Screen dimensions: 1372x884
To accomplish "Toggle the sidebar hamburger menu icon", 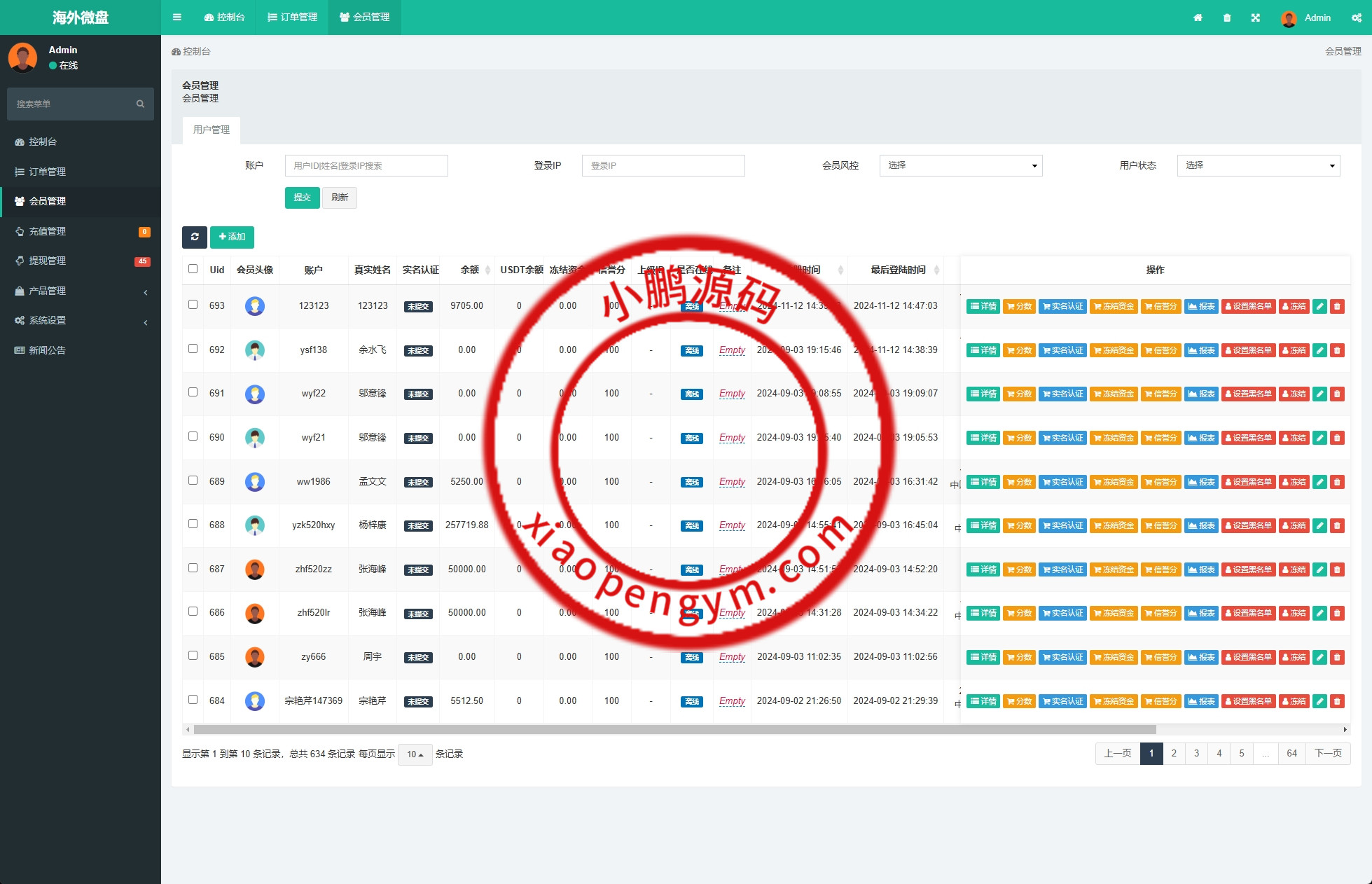I will coord(177,18).
